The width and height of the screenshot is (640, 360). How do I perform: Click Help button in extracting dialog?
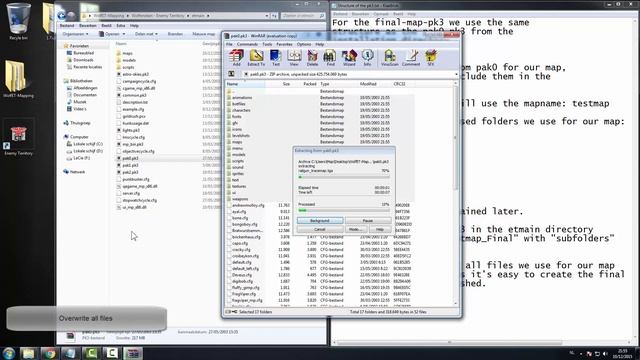pos(380,229)
